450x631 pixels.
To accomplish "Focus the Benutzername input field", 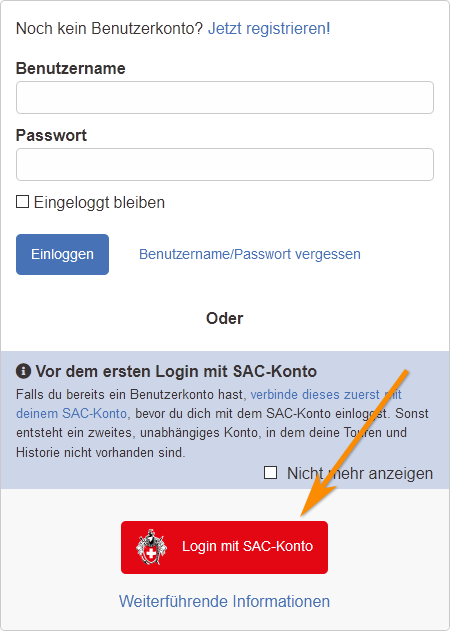I will (225, 97).
